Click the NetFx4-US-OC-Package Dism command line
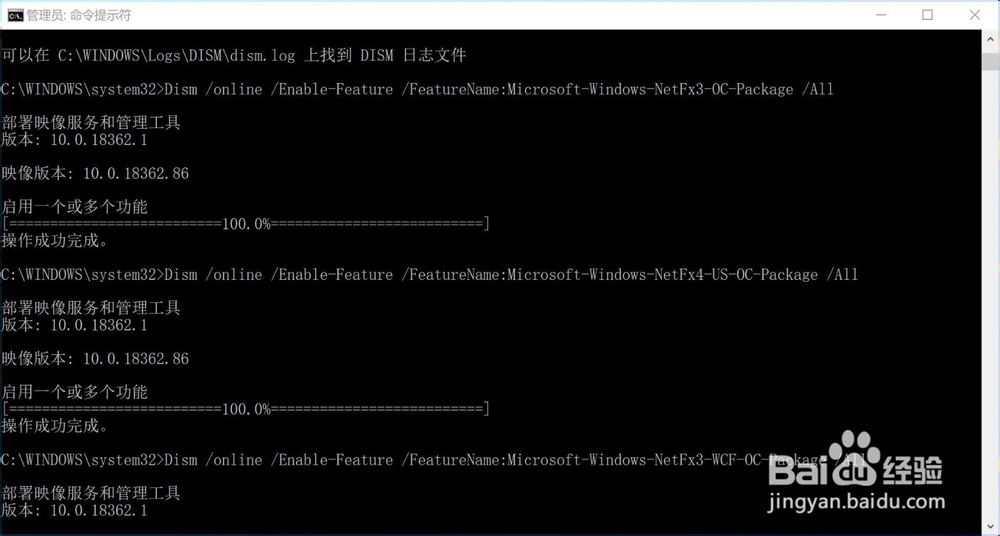This screenshot has width=1000, height=536. 430,274
